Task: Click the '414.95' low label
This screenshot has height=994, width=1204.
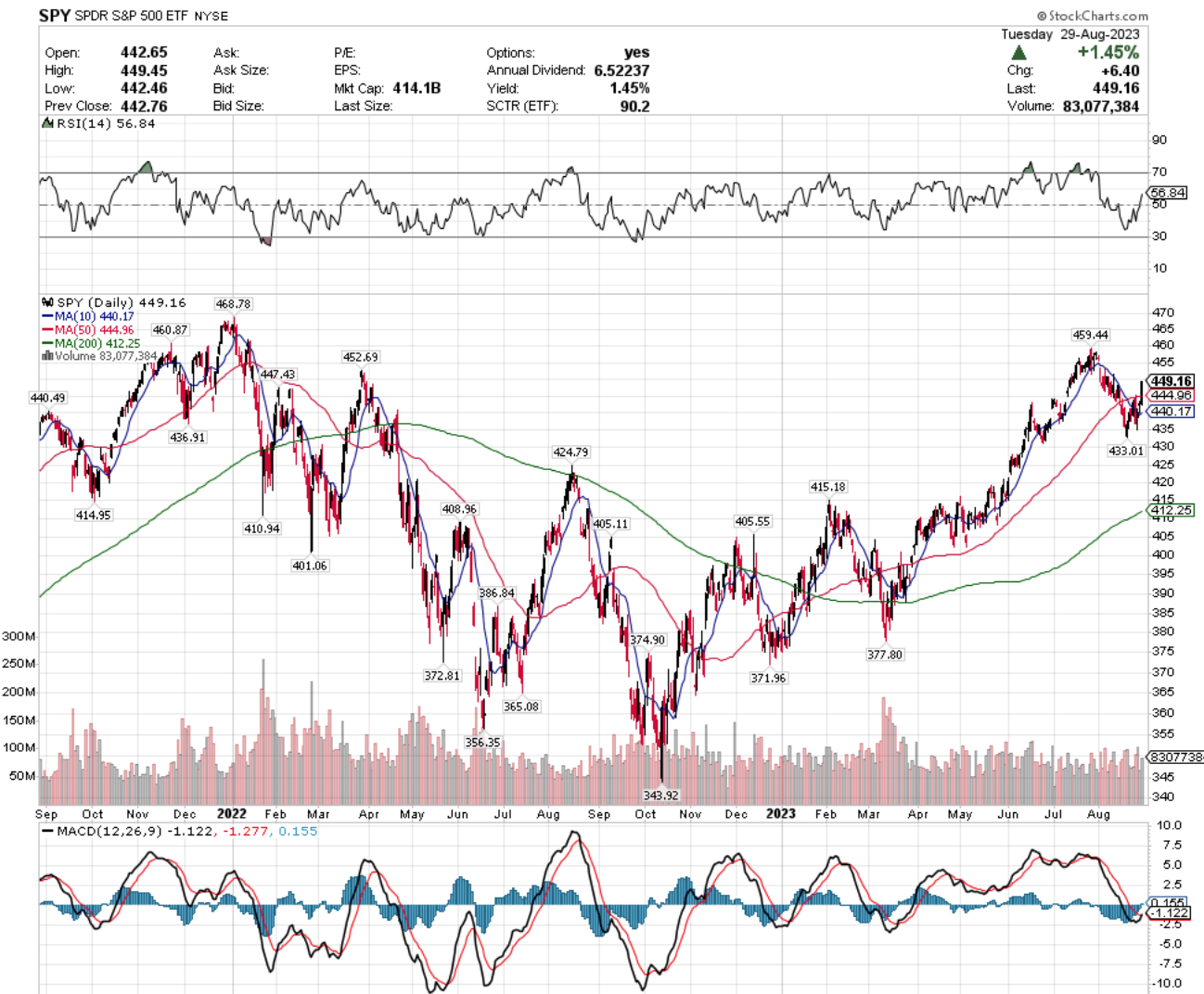Action: pos(93,516)
